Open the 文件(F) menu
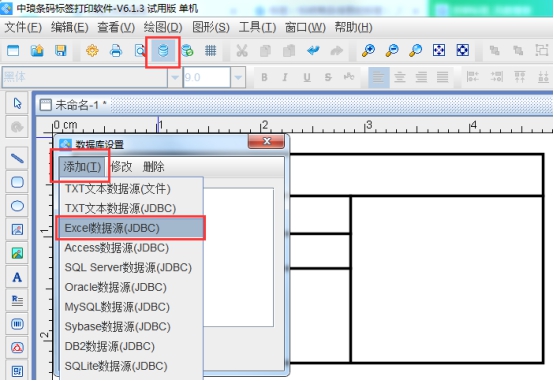Image resolution: width=554 pixels, height=381 pixels. pos(23,27)
